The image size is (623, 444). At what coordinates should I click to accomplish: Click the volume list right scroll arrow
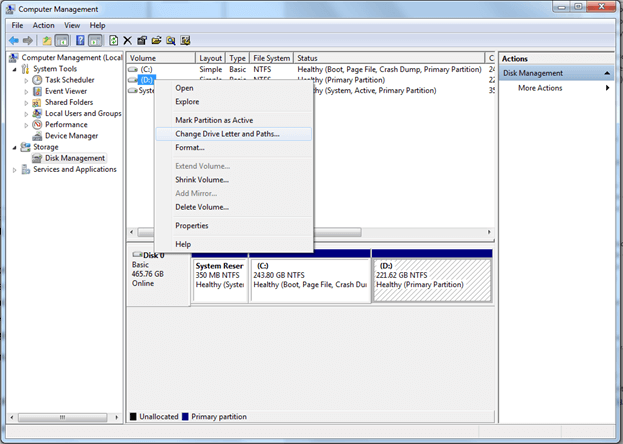489,232
